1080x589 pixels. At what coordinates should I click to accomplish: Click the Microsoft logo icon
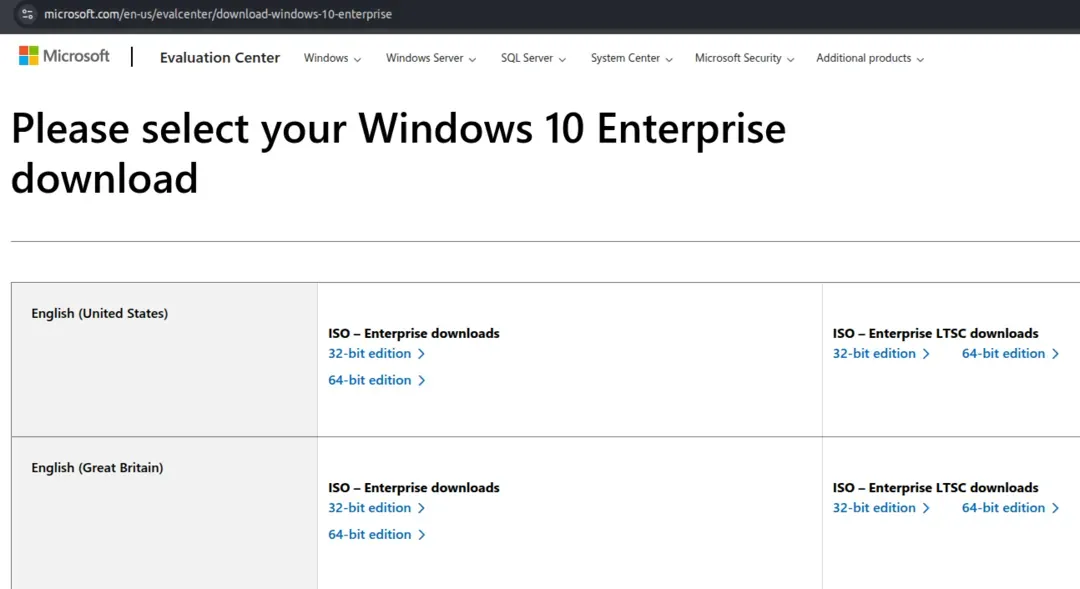click(x=29, y=56)
